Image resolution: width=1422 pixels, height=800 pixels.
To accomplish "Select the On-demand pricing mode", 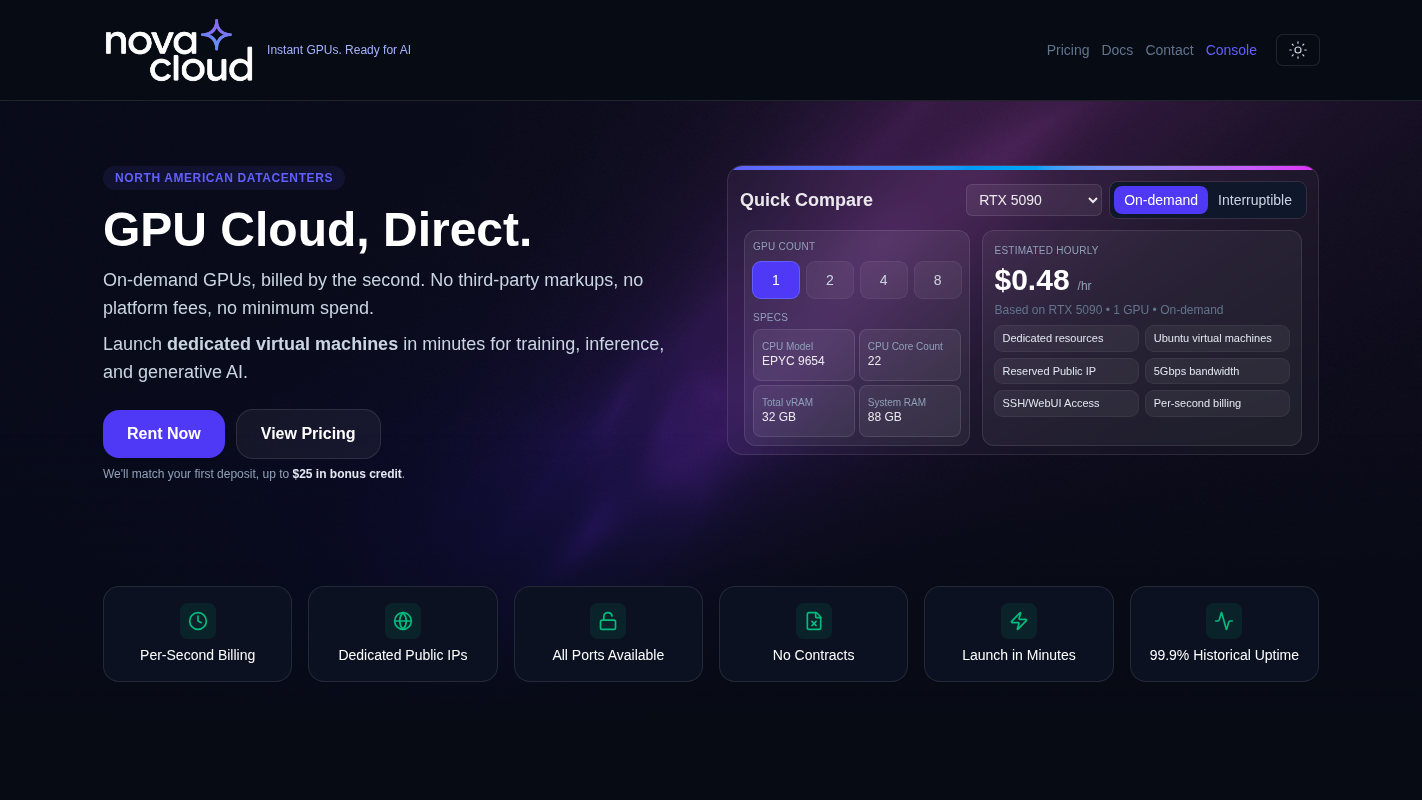I will click(x=1161, y=200).
